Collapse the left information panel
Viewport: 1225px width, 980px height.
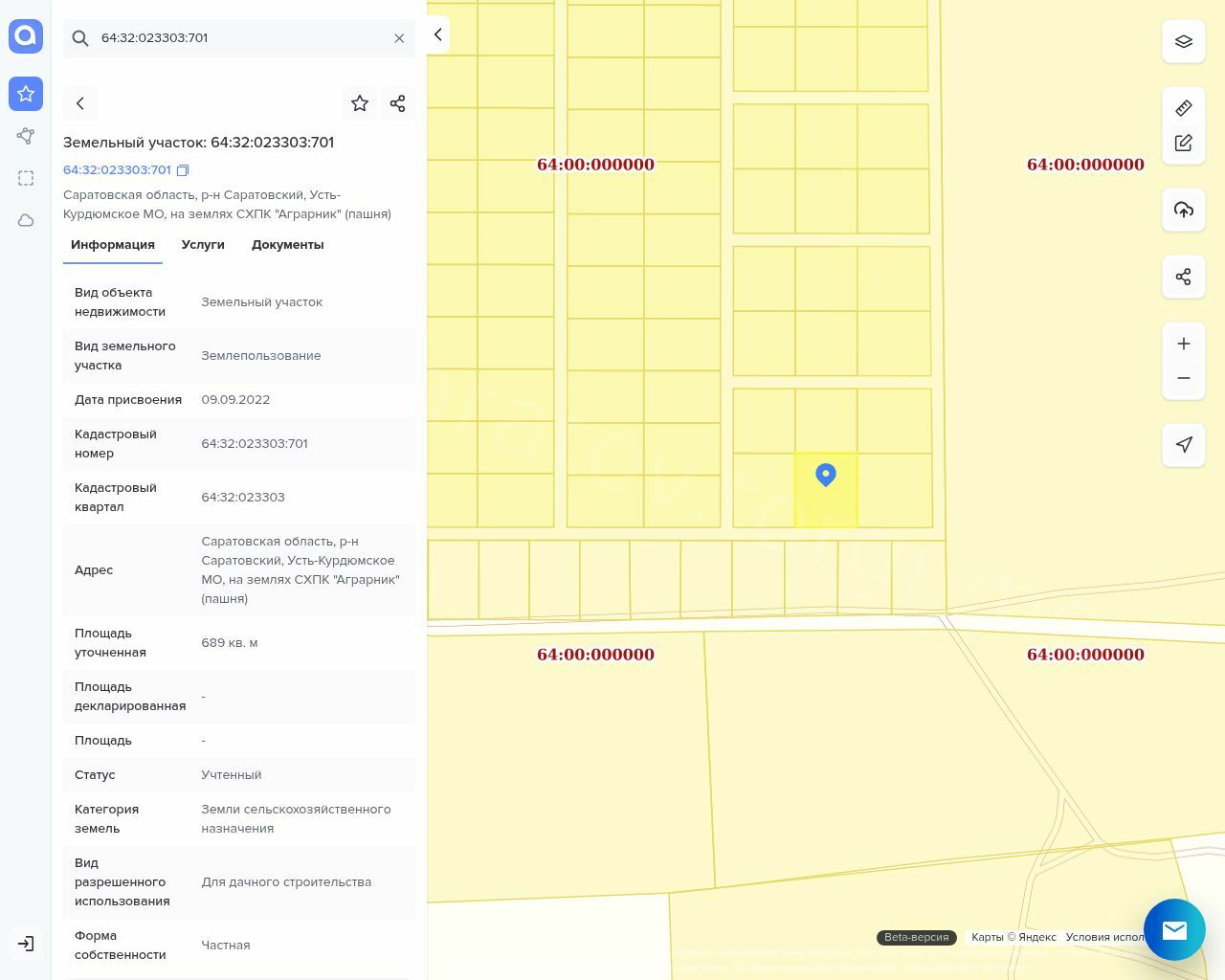[x=437, y=34]
